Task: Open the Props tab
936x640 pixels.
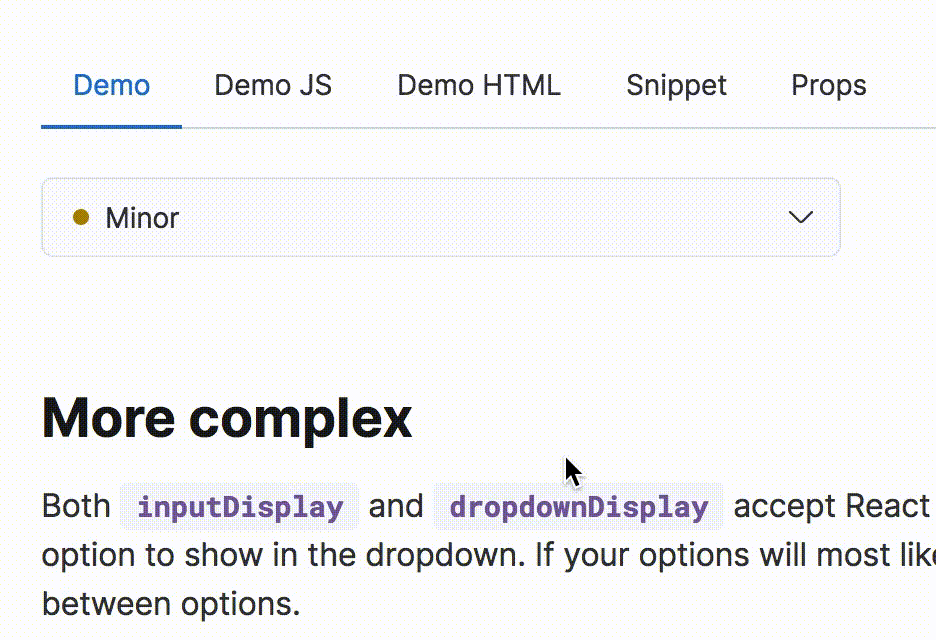Action: pos(828,85)
